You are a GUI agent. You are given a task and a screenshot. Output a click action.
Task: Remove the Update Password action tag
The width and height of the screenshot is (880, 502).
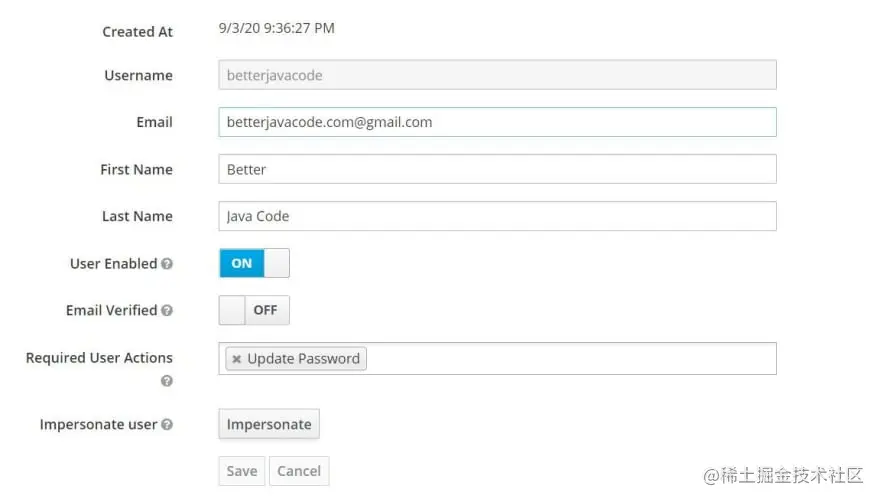(x=236, y=359)
